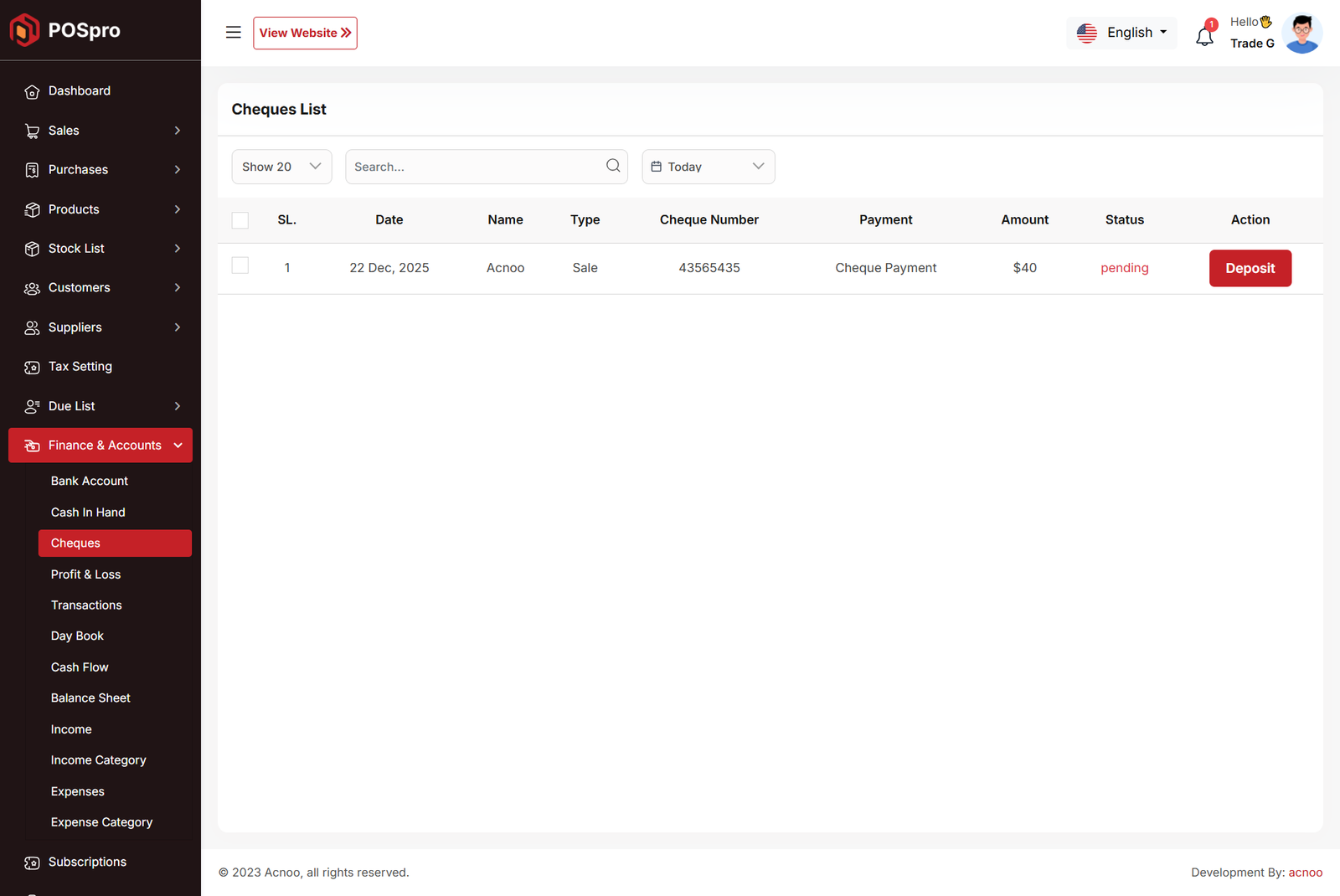Screen dimensions: 1340x896
Task: Open the English language selector
Action: tap(1121, 33)
